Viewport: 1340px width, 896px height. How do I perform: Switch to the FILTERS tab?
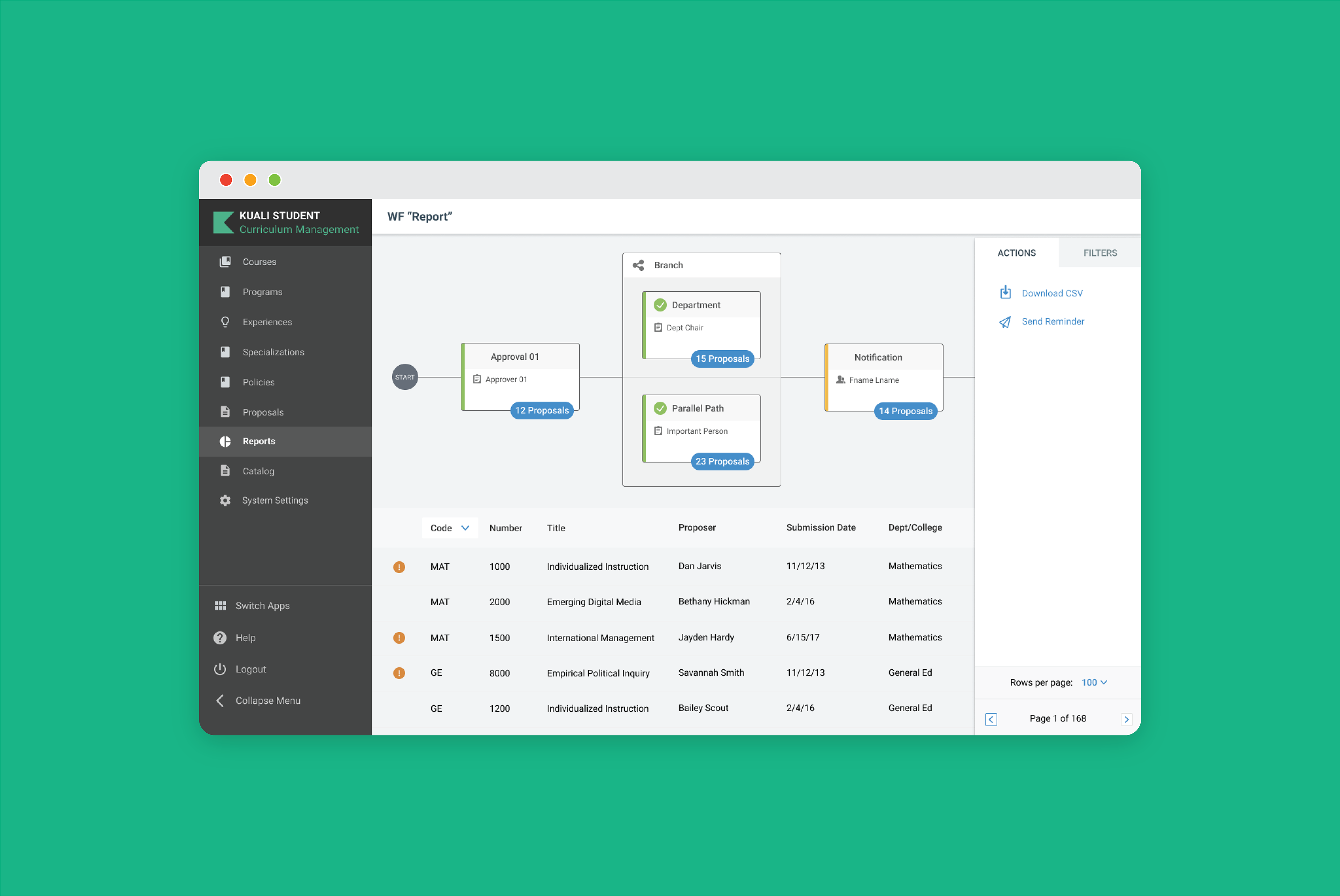click(1100, 253)
